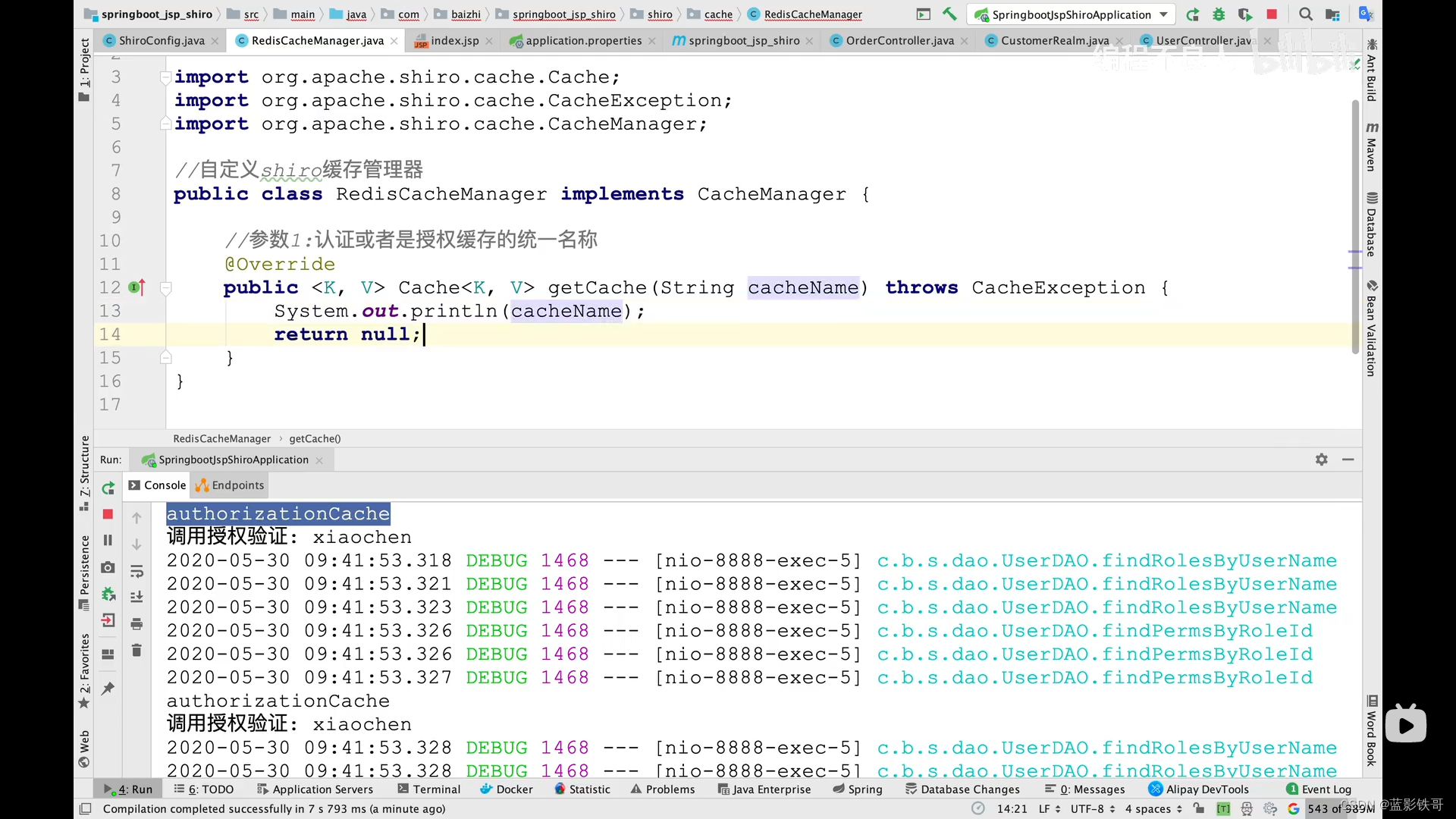Toggle scroll to end of console
The height and width of the screenshot is (819, 1456).
tap(136, 597)
